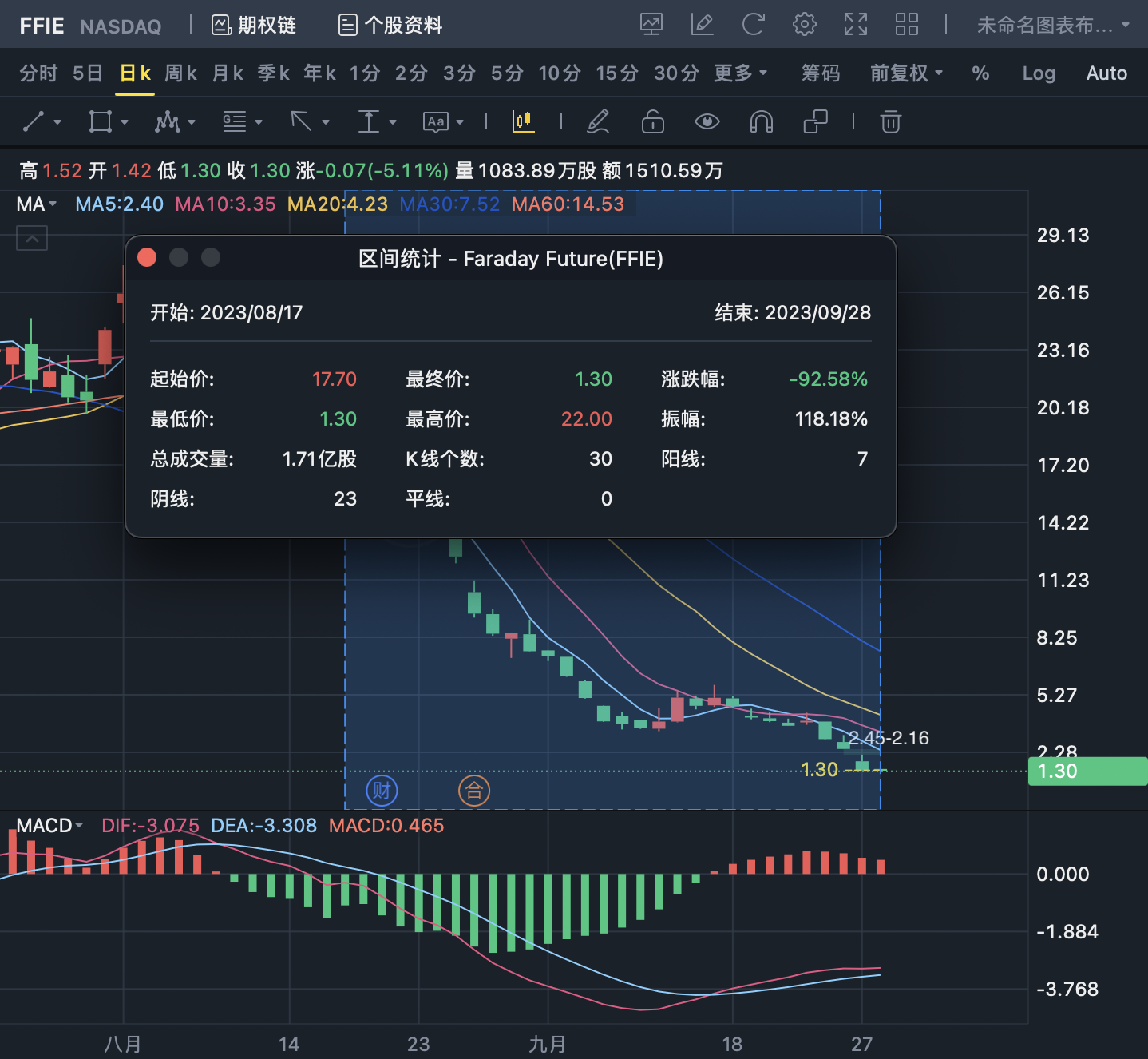Expand the Fibonacci tool dropdown arrow
The height and width of the screenshot is (1059, 1148).
(259, 122)
